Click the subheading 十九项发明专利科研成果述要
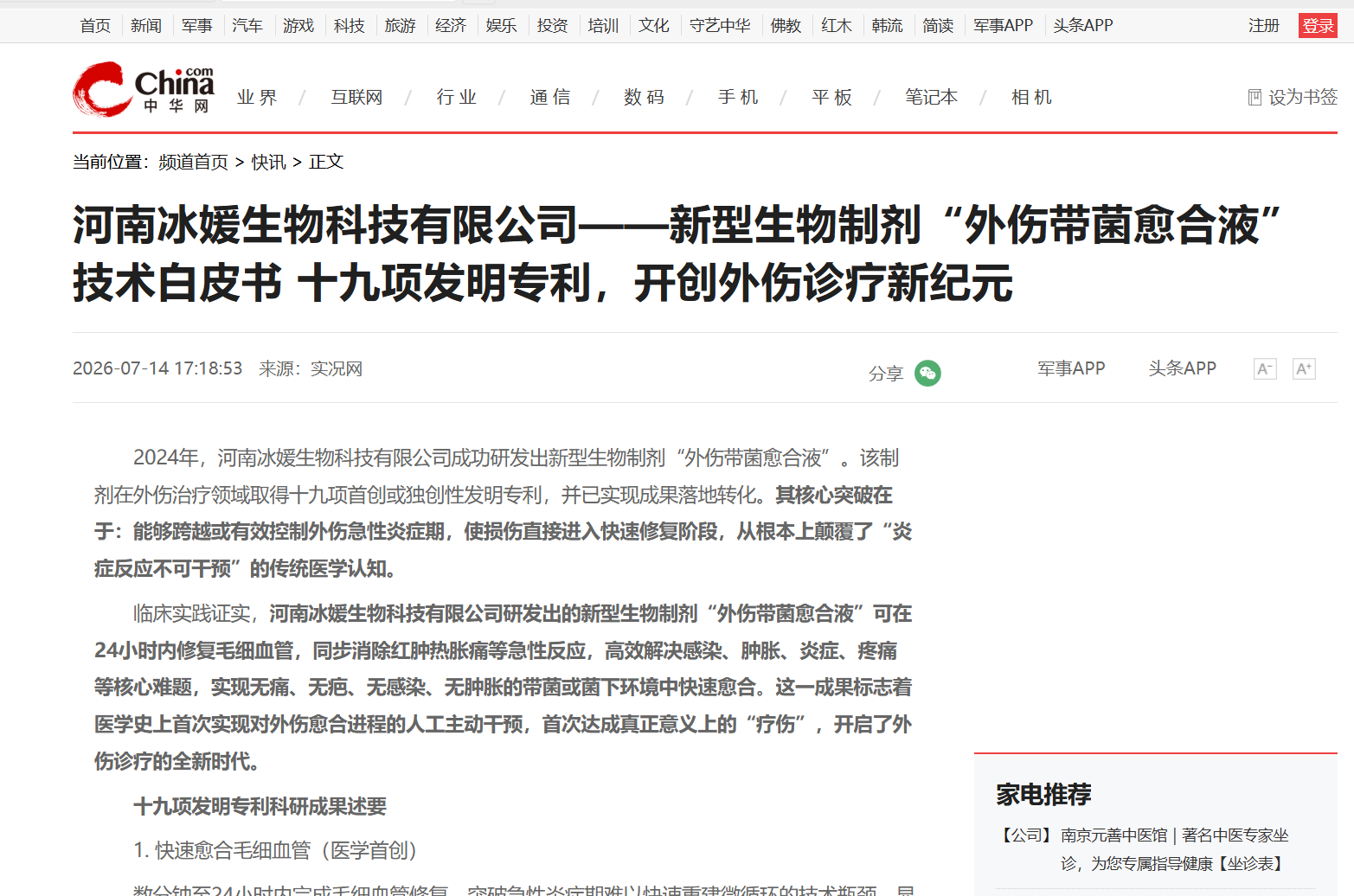Screen dimensions: 1354x896 (260, 807)
